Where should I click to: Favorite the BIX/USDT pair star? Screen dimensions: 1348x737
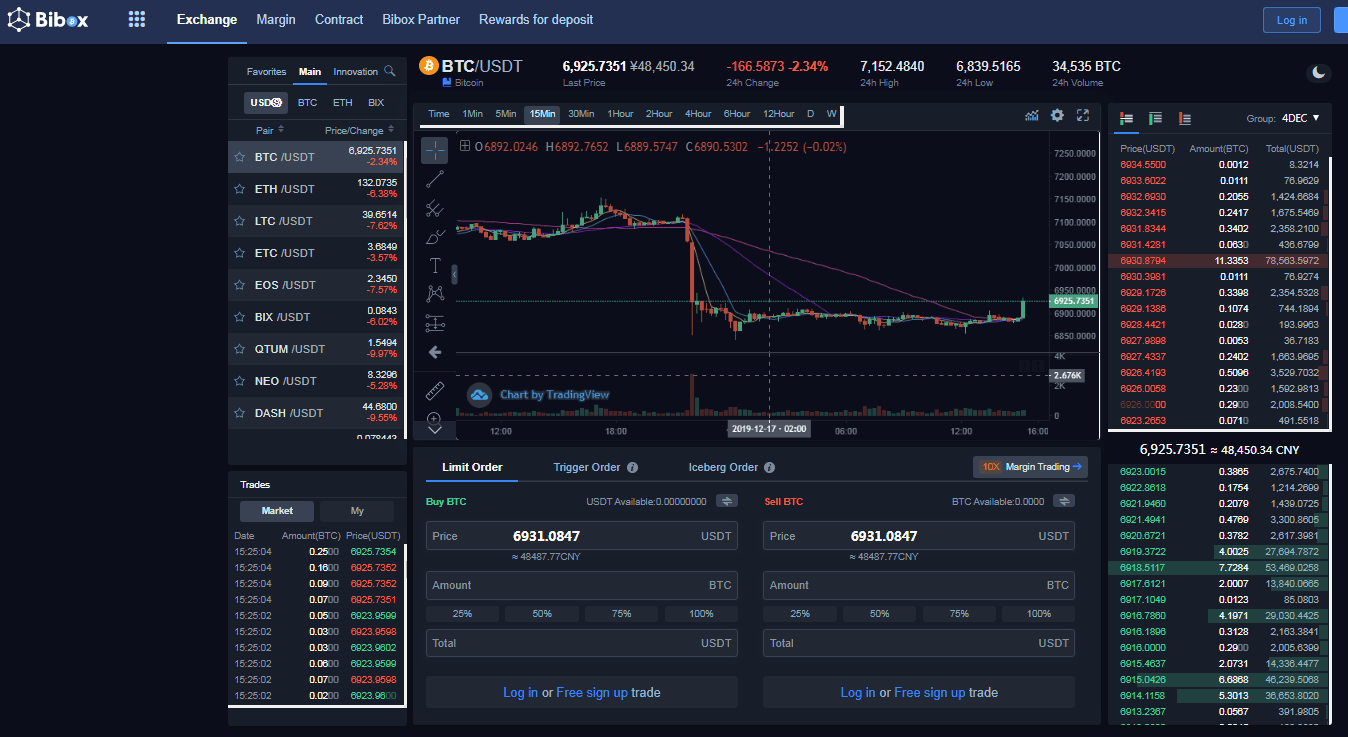click(x=239, y=317)
